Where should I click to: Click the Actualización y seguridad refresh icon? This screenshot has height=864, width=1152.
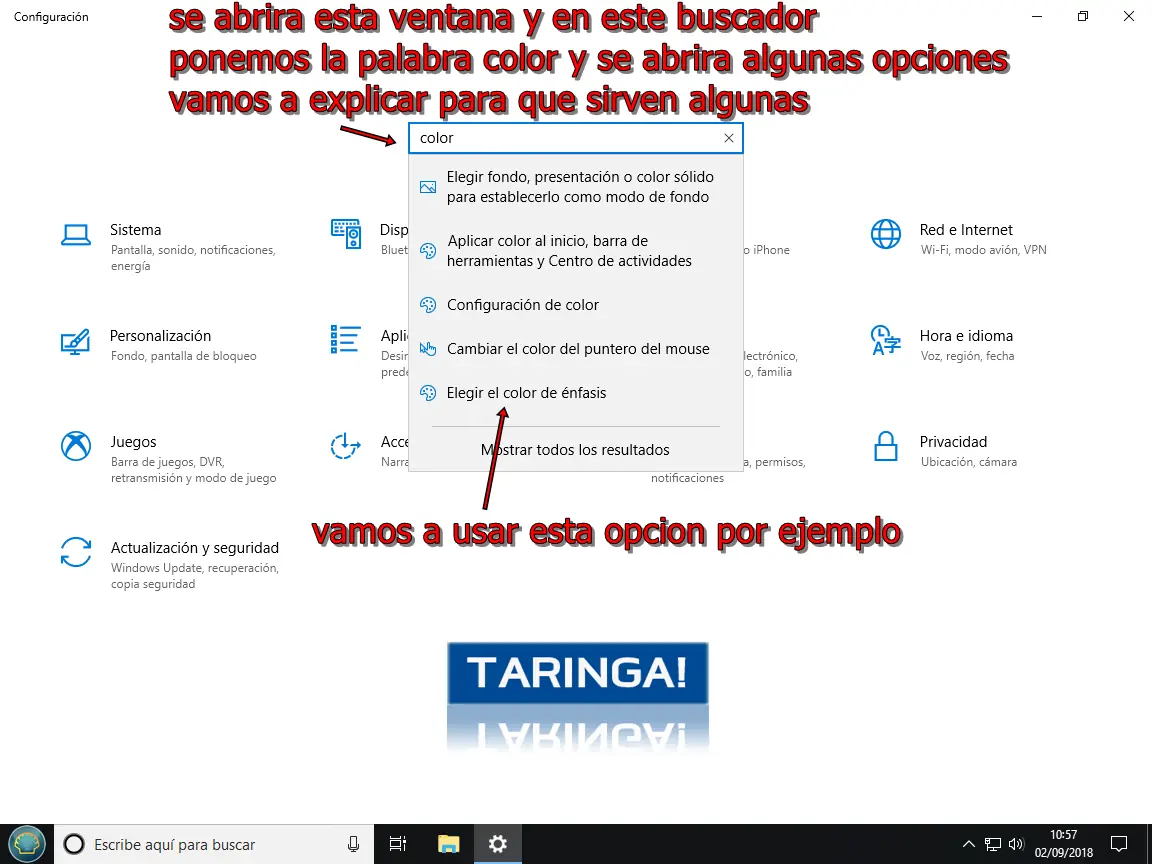(x=76, y=552)
